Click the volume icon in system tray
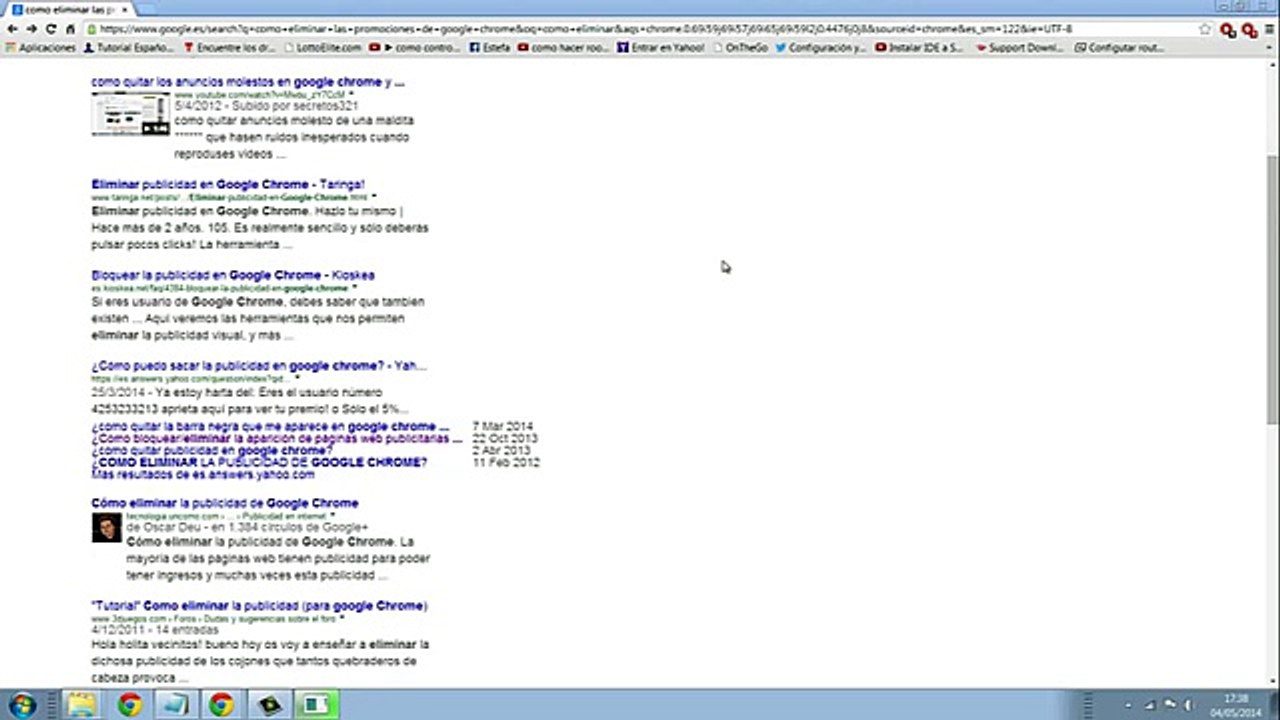 [x=1190, y=705]
